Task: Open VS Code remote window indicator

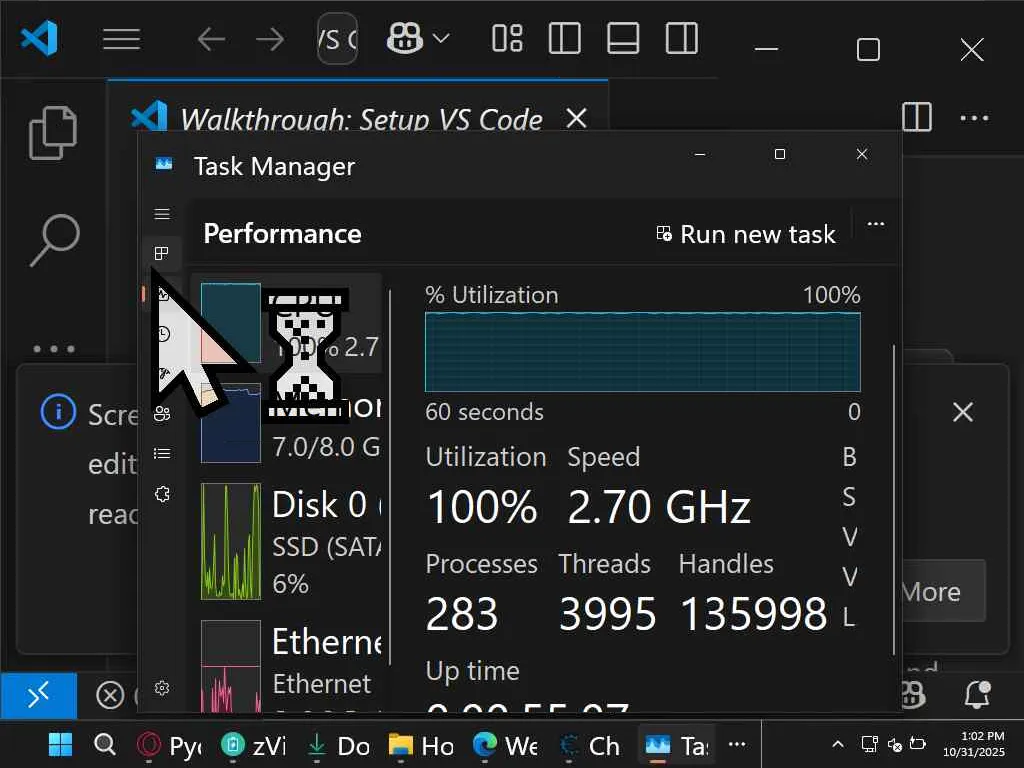Action: [38, 695]
